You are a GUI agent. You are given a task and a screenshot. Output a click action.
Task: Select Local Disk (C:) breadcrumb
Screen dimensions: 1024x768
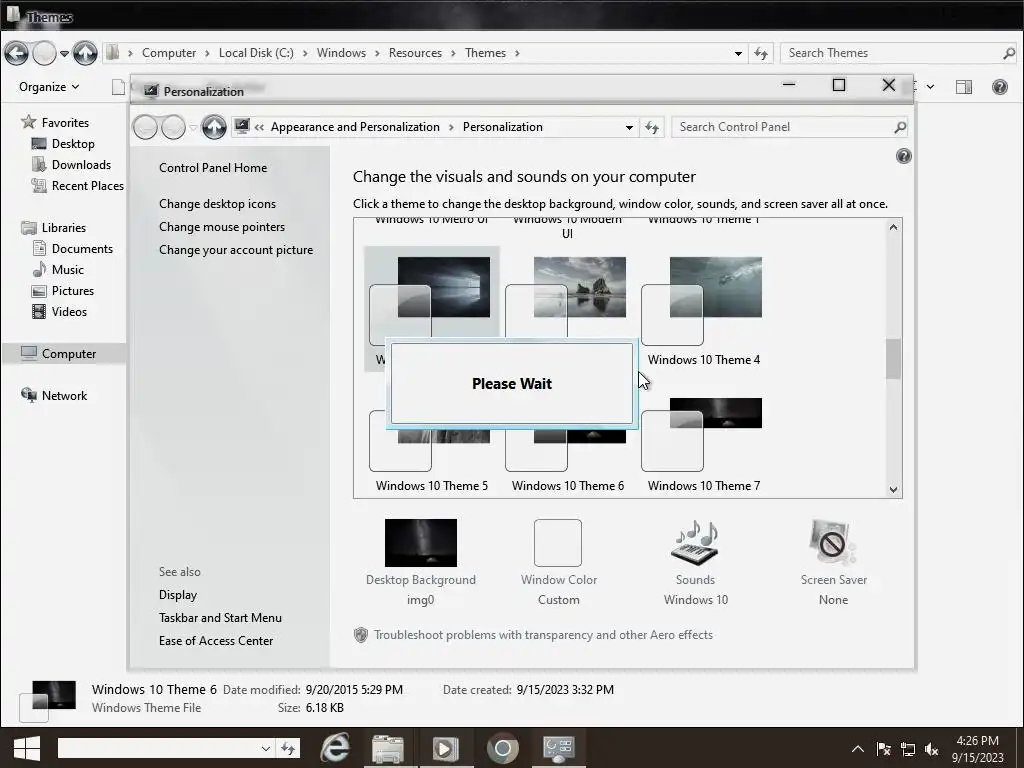click(256, 53)
